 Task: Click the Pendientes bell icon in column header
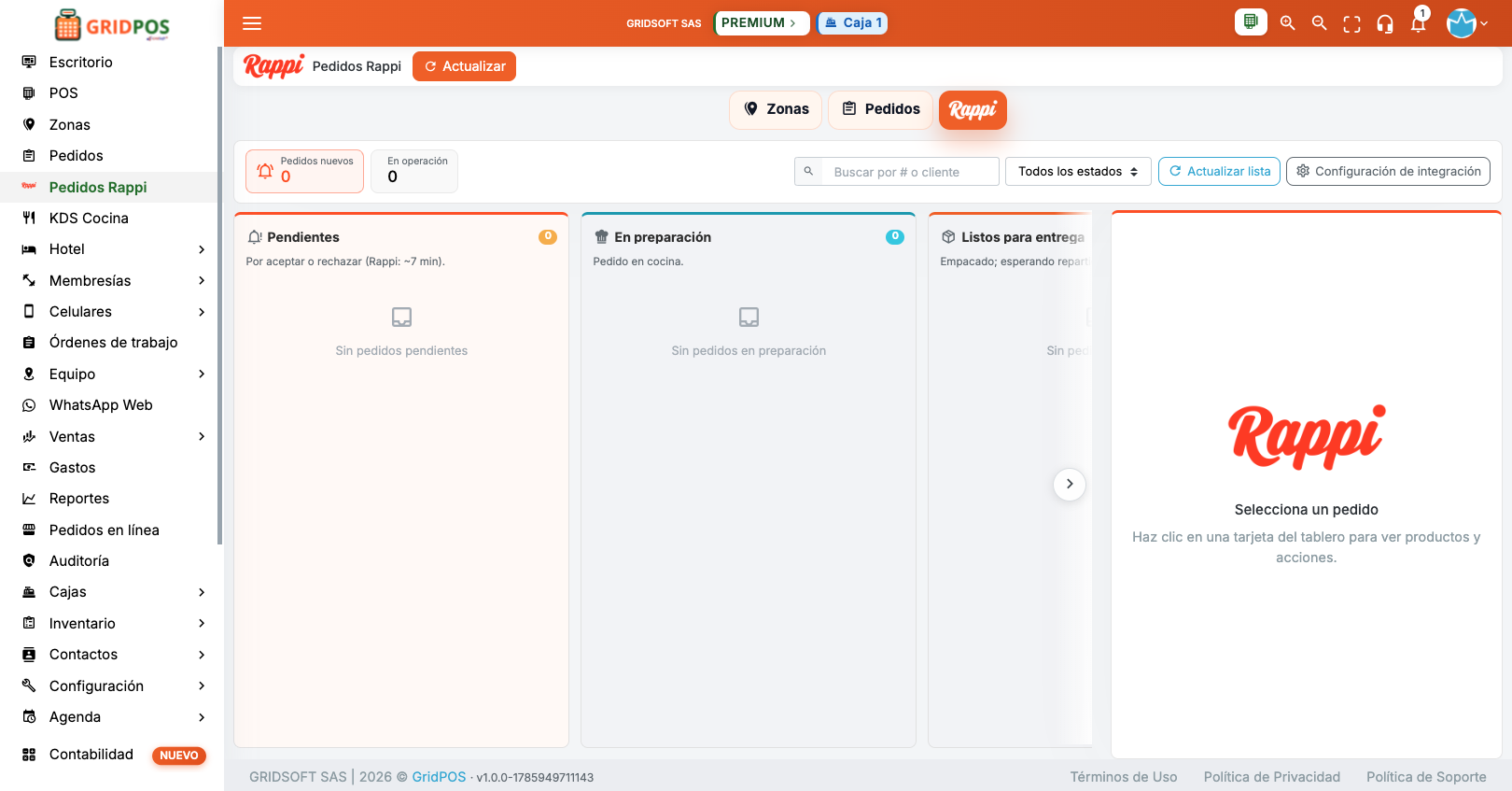click(255, 237)
